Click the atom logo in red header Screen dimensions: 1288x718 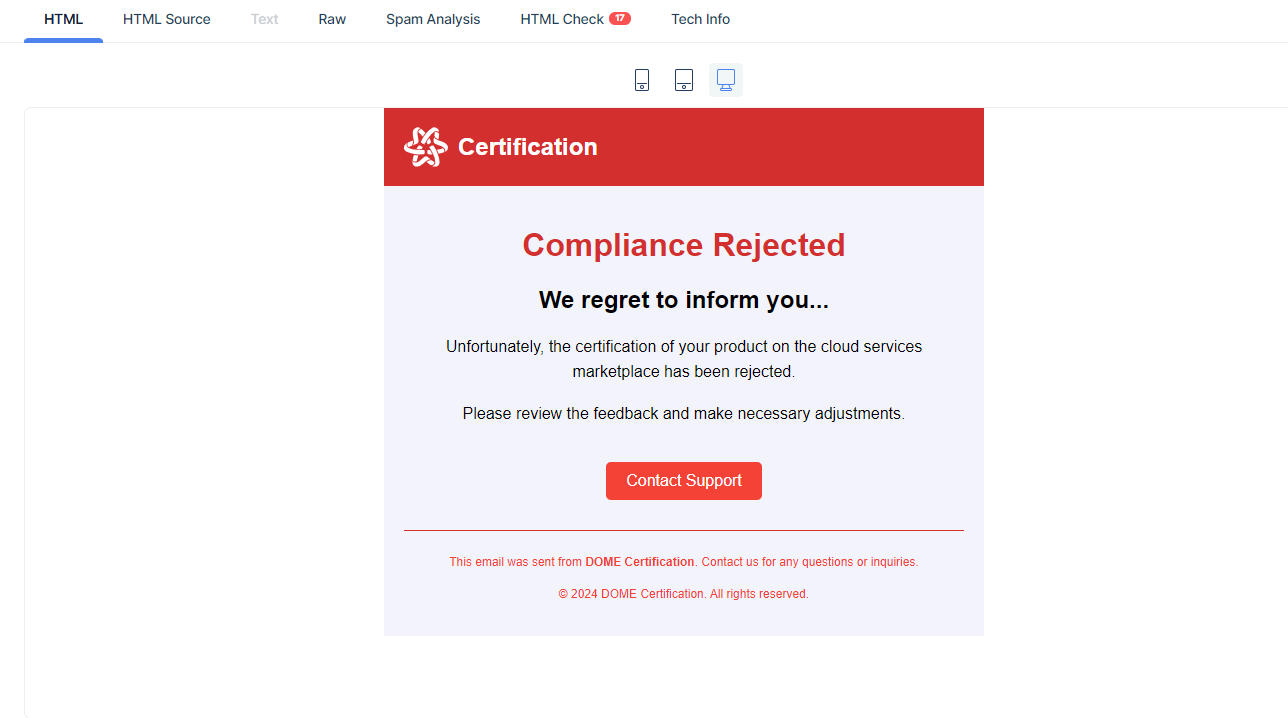pyautogui.click(x=425, y=147)
